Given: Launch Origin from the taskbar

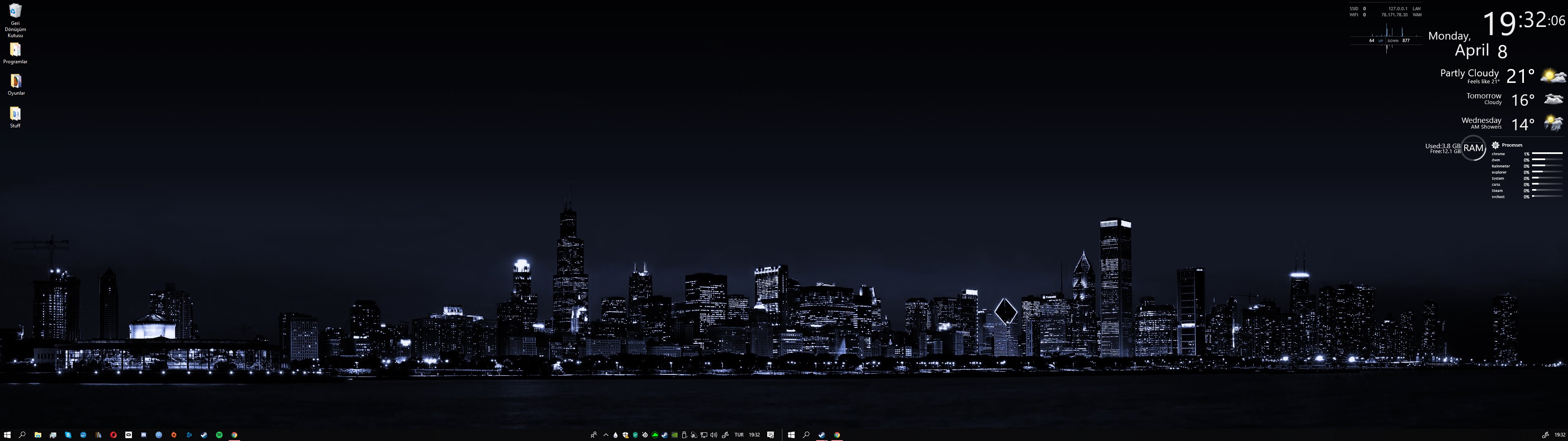Looking at the screenshot, I should pyautogui.click(x=174, y=435).
